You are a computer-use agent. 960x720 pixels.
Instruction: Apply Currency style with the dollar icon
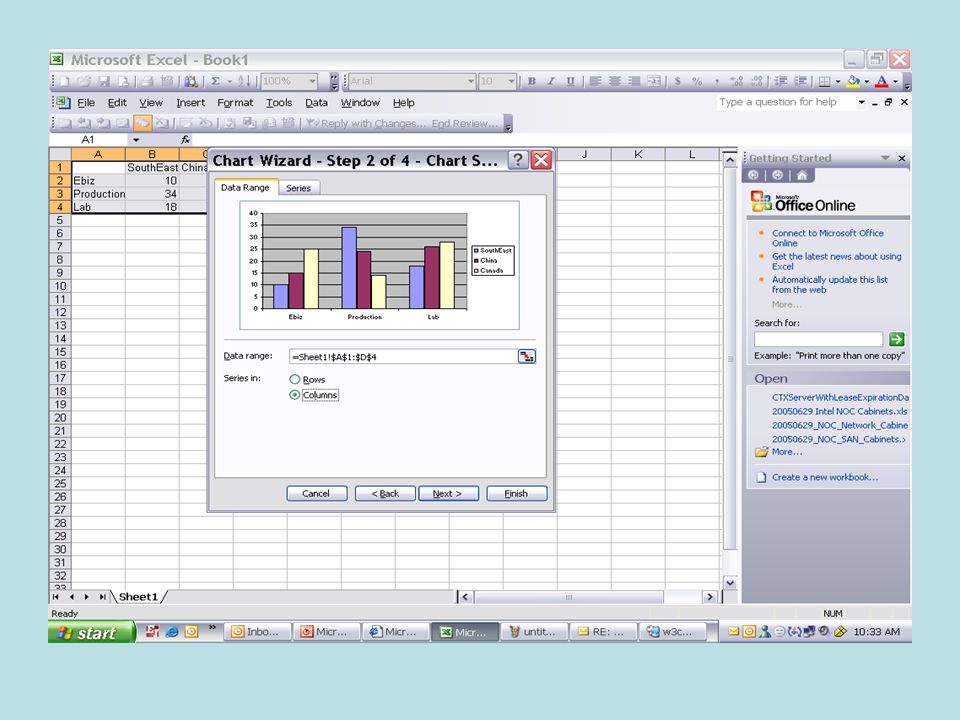678,81
